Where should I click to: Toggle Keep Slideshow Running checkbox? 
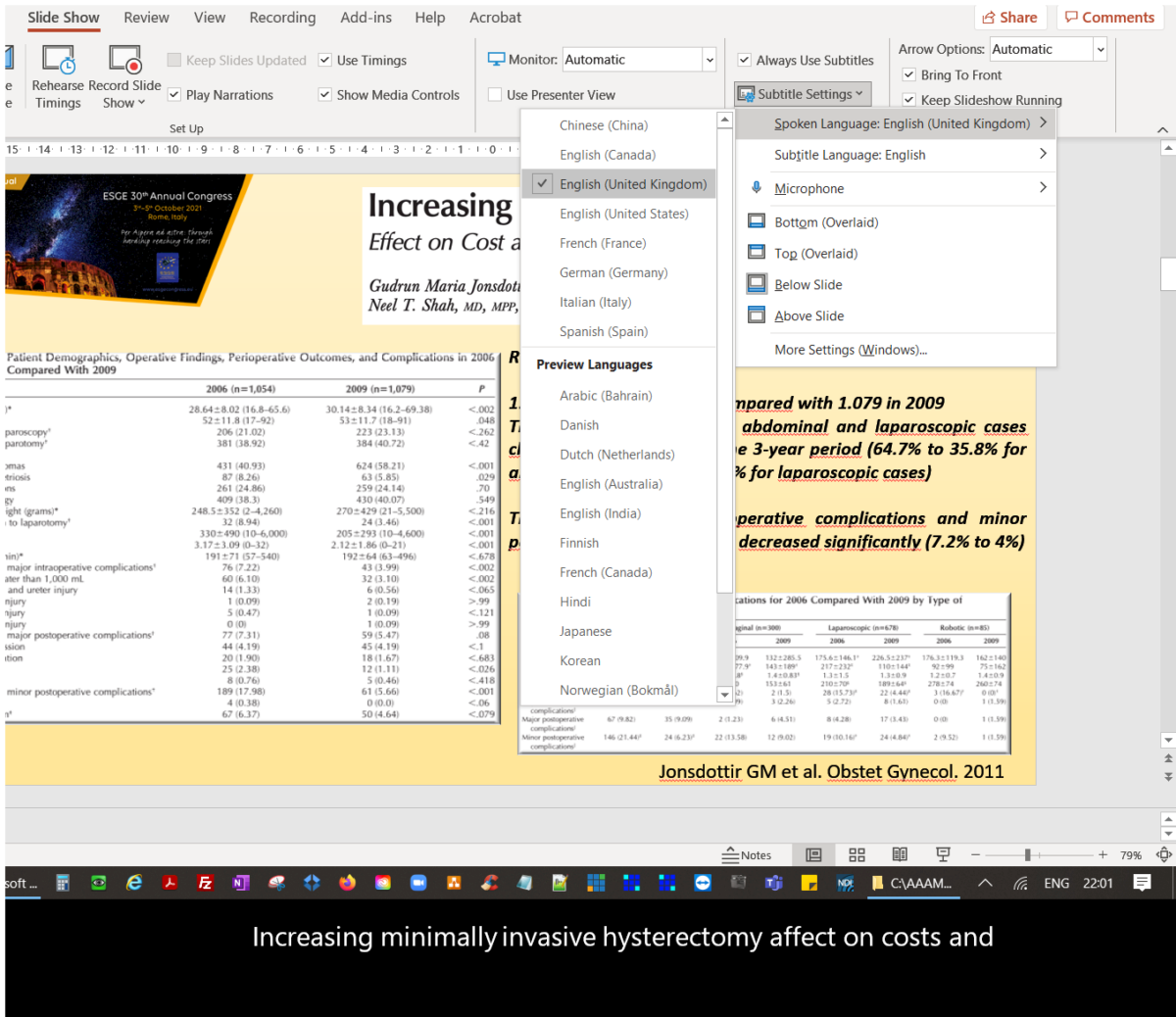coord(909,100)
